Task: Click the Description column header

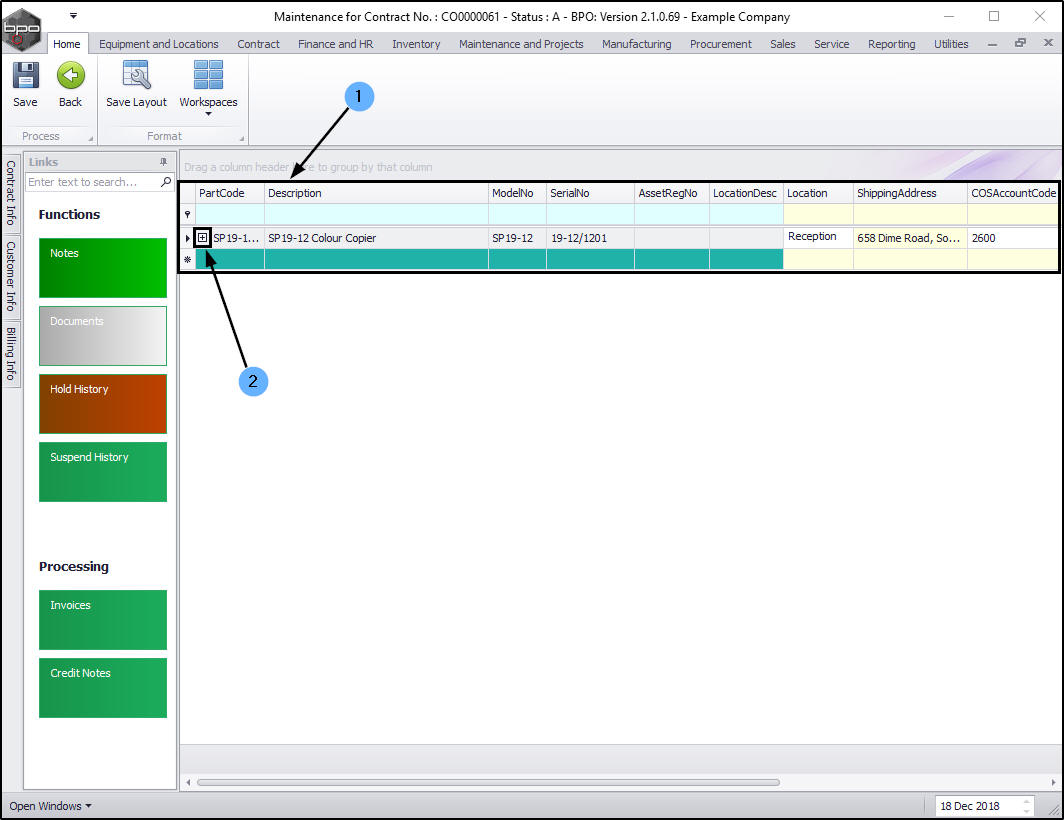Action: pyautogui.click(x=377, y=193)
